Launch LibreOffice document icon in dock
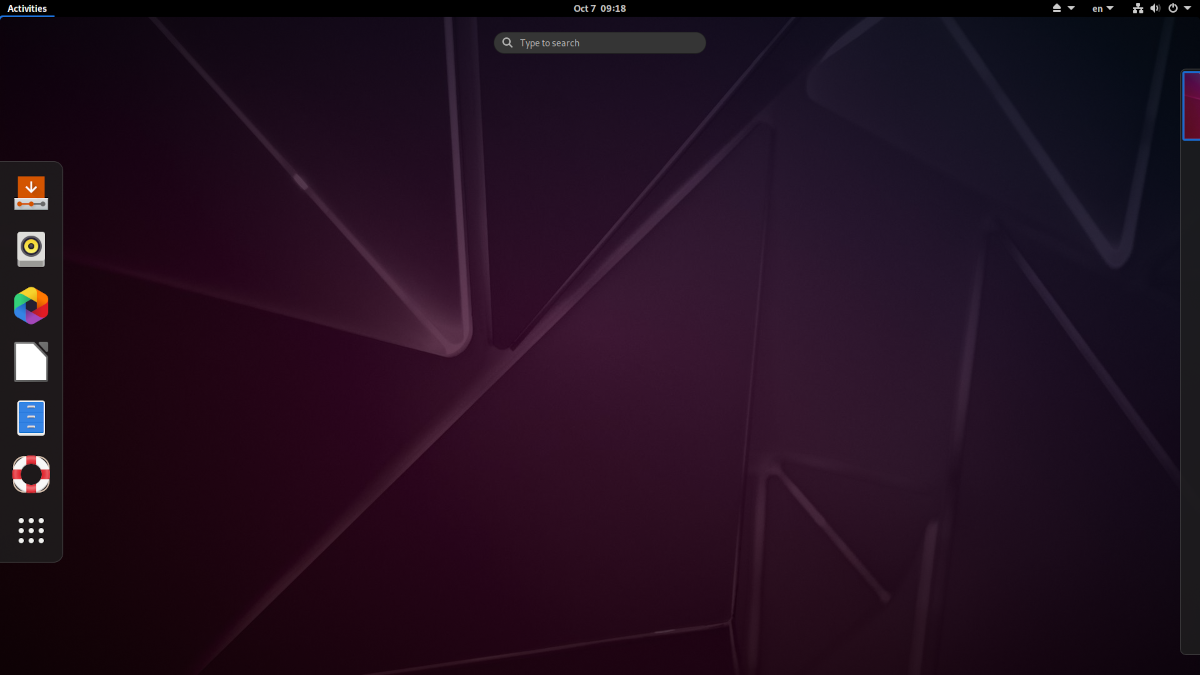This screenshot has width=1200, height=675. (31, 362)
